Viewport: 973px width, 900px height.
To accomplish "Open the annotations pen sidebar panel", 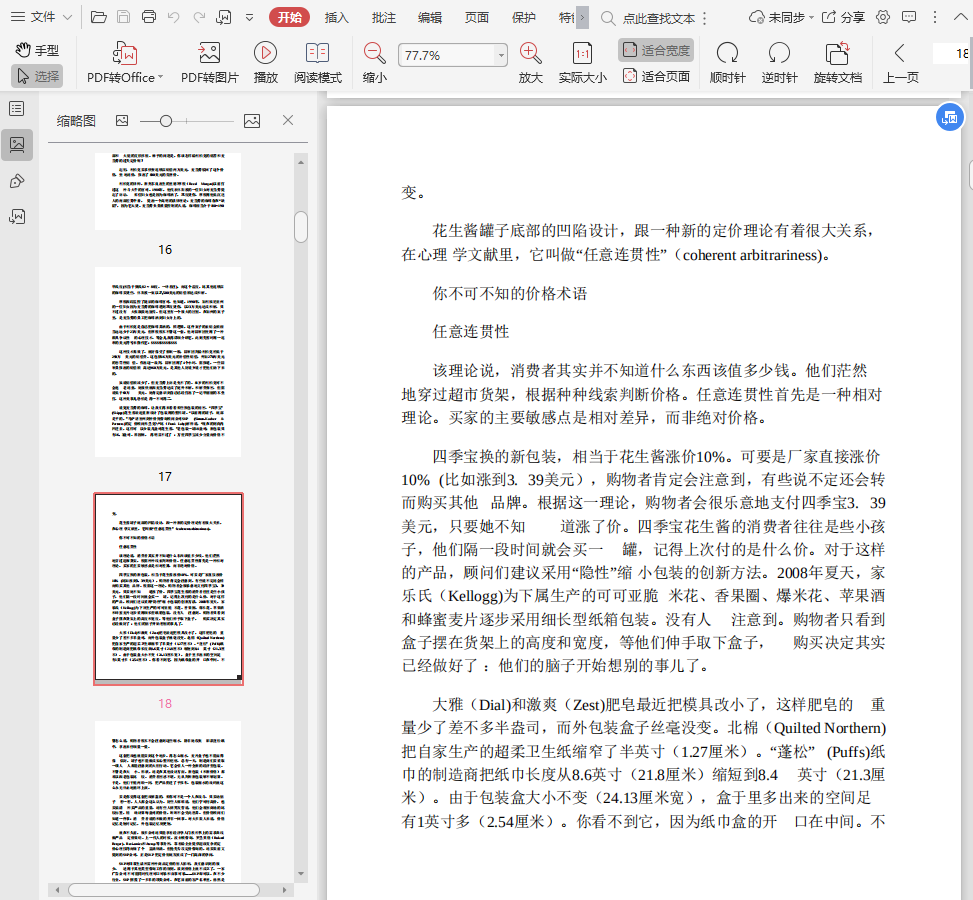I will [x=17, y=181].
